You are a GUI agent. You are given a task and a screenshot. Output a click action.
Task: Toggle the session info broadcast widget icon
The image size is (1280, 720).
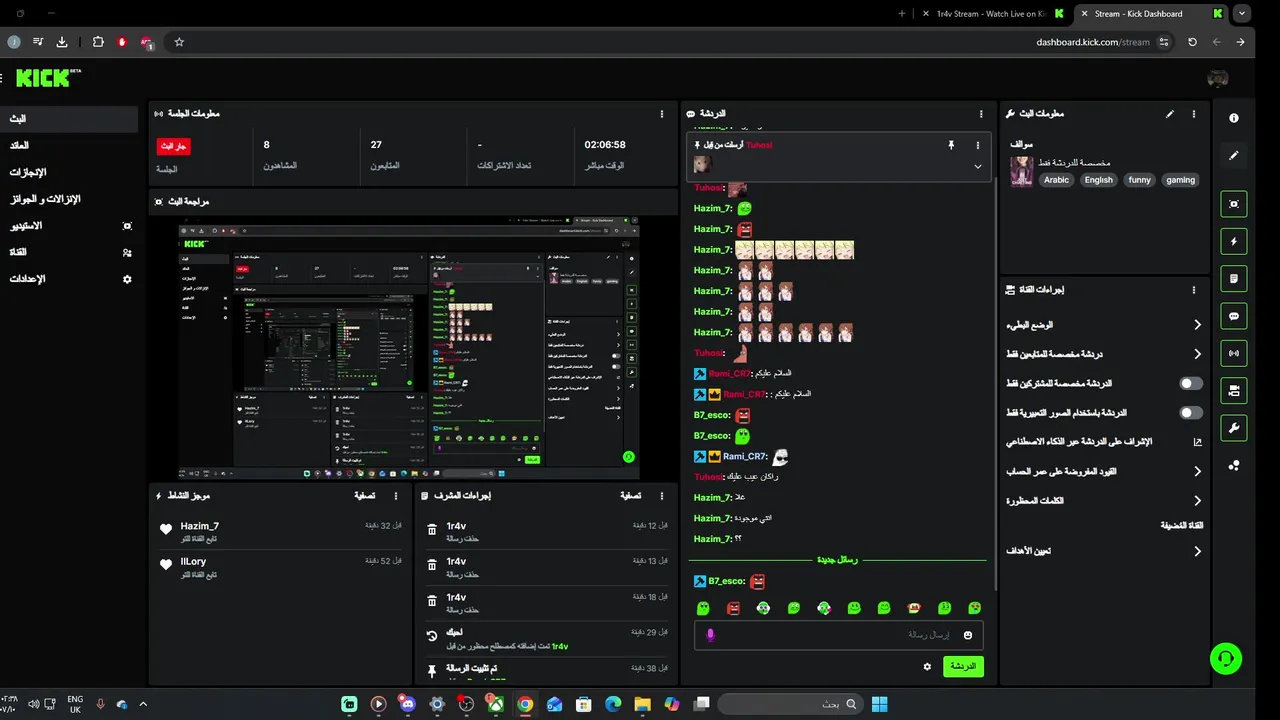(1234, 353)
